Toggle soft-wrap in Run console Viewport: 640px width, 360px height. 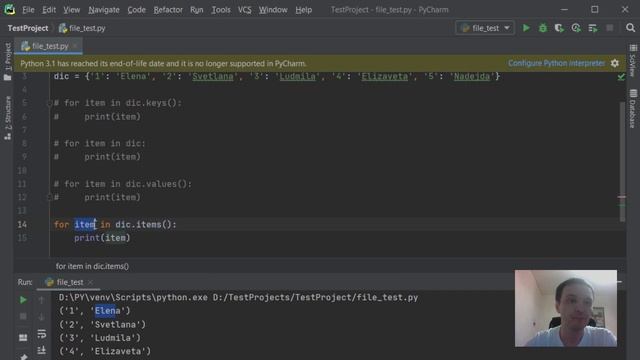[42, 334]
